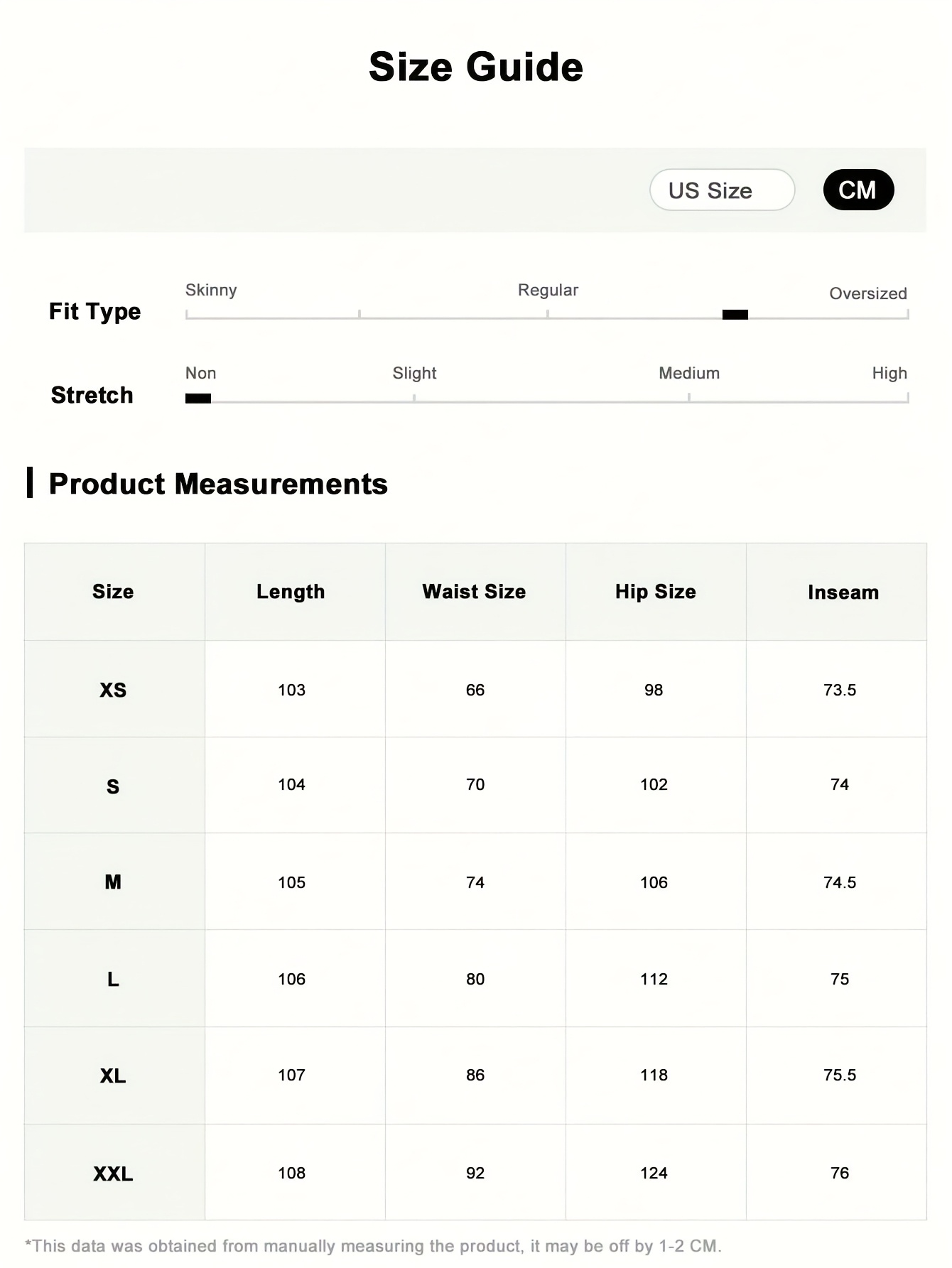Click the Inseam column header

tap(843, 592)
